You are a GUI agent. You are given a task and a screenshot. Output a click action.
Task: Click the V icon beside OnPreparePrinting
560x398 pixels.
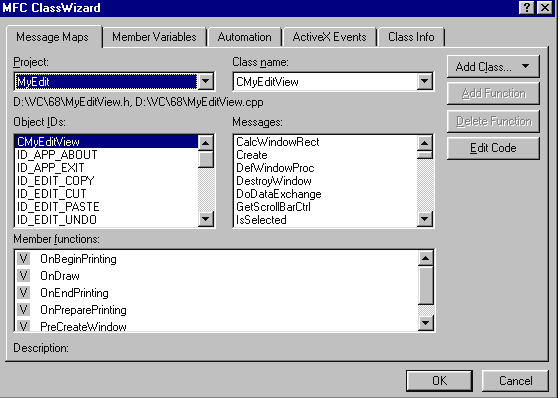(24, 310)
